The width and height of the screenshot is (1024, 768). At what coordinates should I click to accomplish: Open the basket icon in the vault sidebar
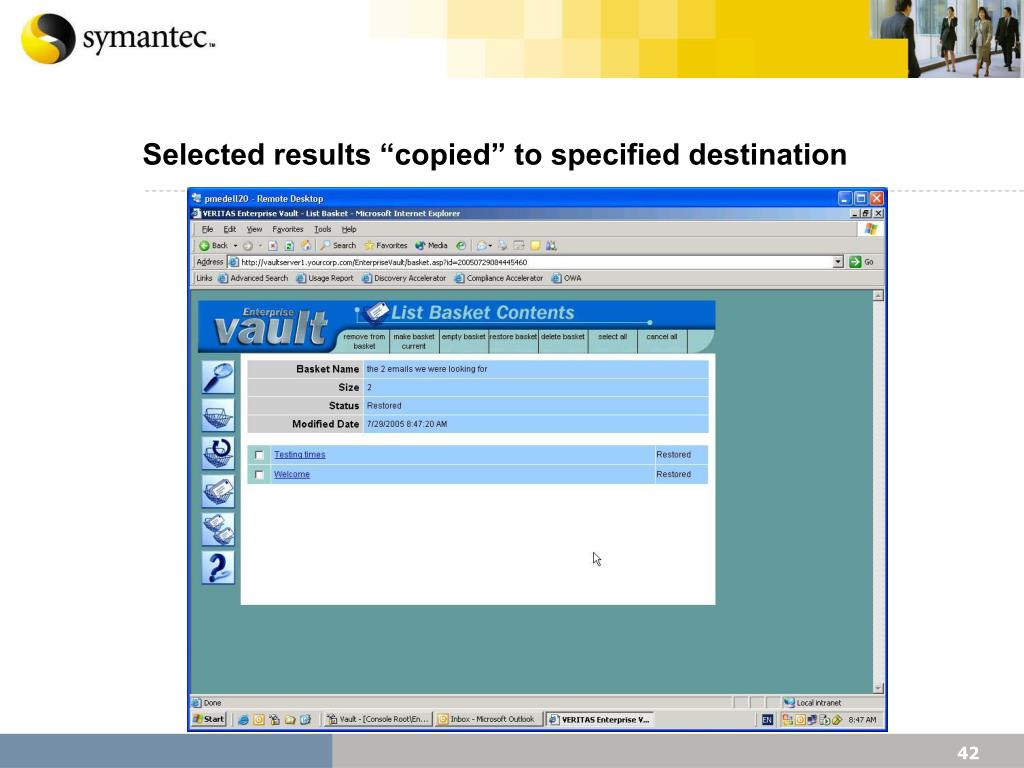click(x=218, y=415)
